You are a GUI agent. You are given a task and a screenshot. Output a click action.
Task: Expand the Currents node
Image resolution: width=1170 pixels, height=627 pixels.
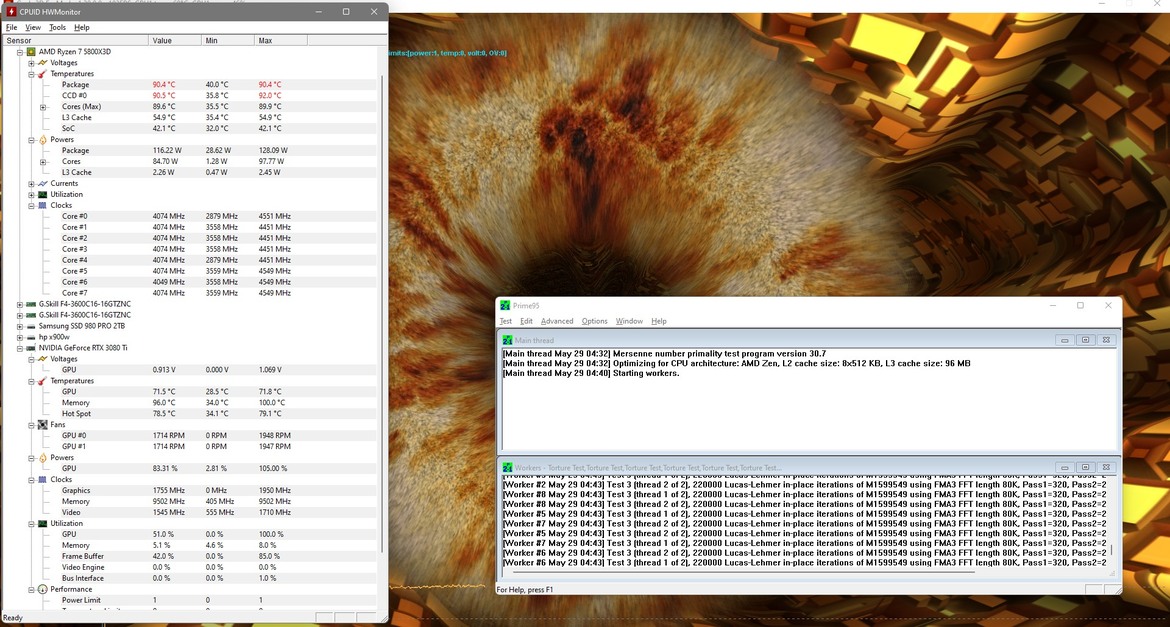[31, 184]
